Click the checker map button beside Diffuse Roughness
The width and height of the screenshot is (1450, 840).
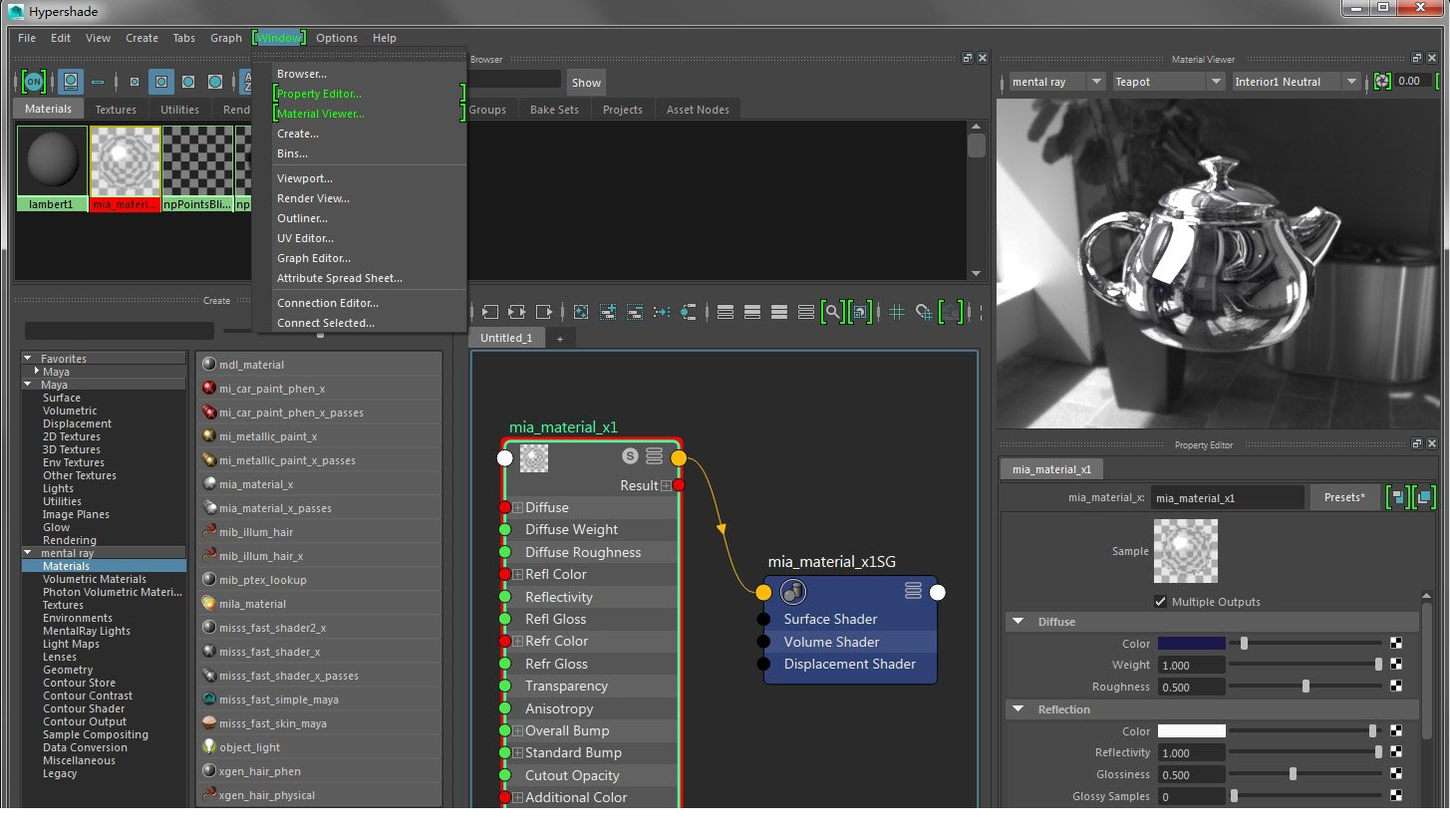point(1396,687)
